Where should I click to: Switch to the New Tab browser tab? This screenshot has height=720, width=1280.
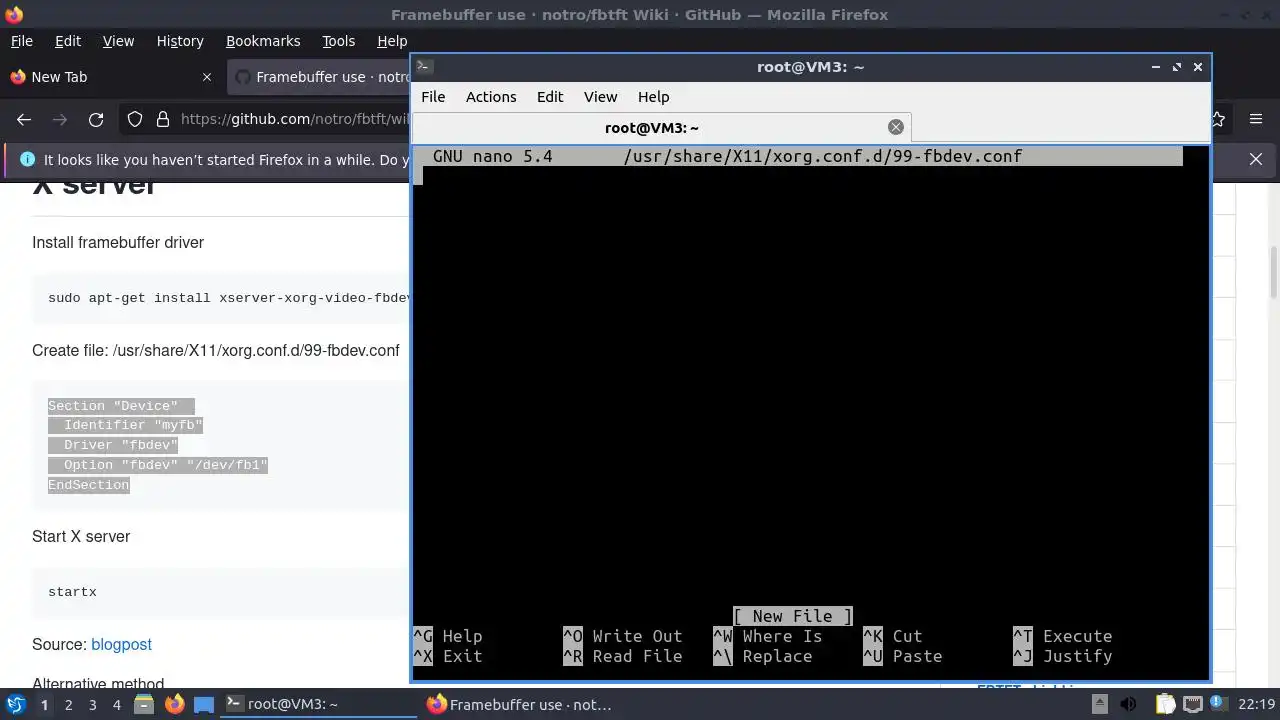110,77
